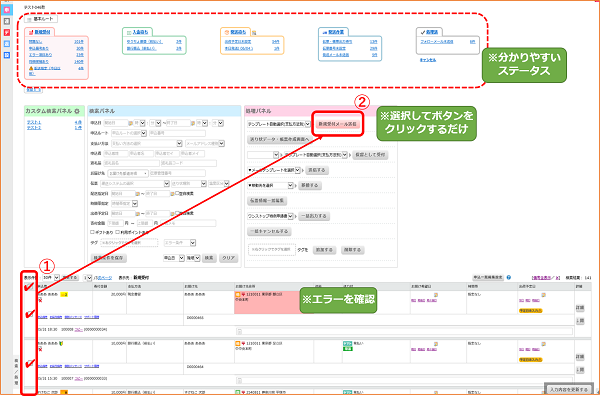Image resolution: width=600 pixels, height=396 pixels.
Task: Click the 新規受付メール送信 button
Action: click(338, 124)
